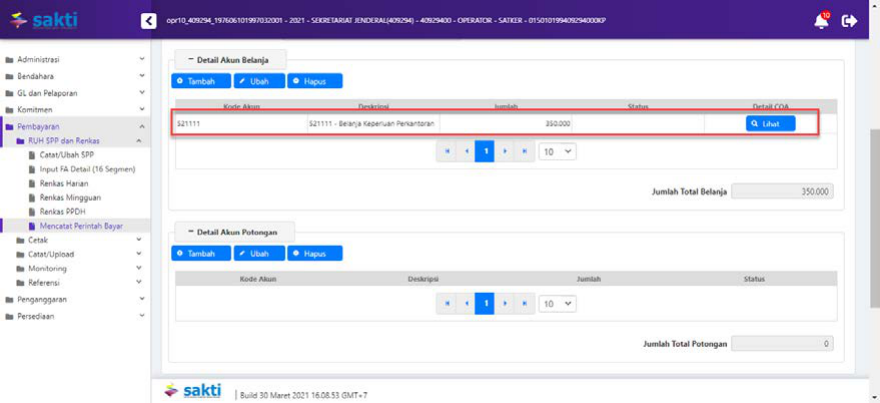Click Hapus in Detail Akun Potongan
880x403 pixels.
pos(315,254)
